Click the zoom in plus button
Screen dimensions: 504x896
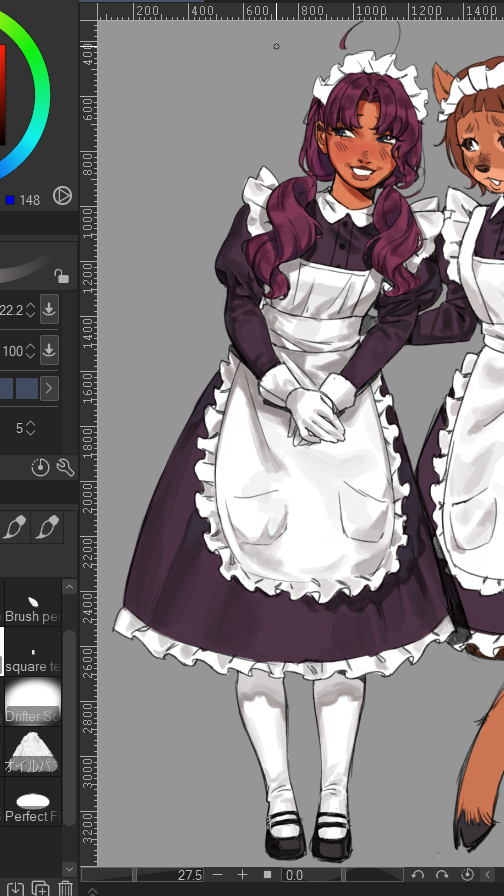click(242, 875)
